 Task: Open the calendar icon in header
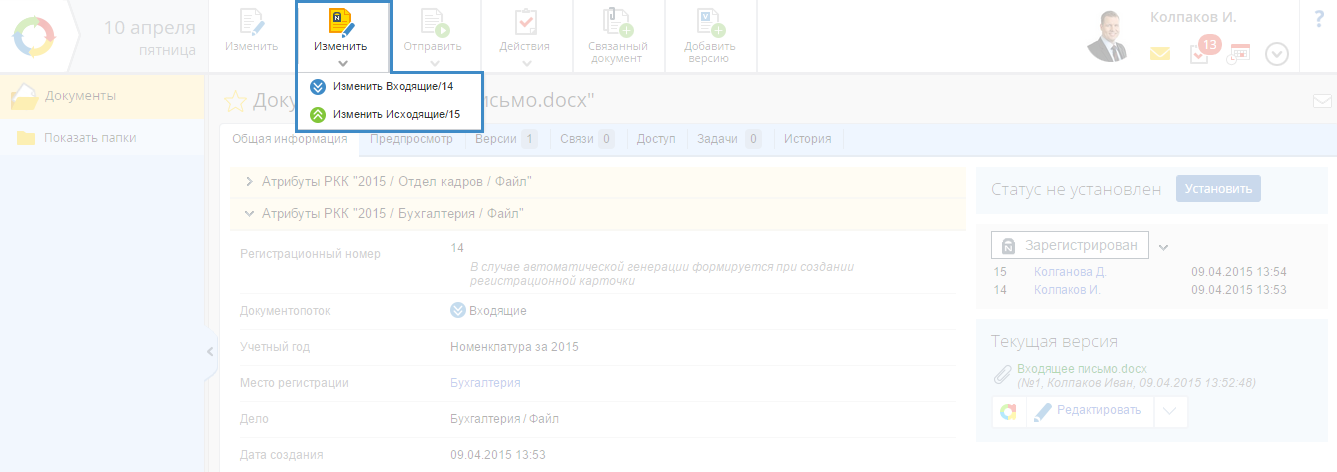click(x=1239, y=54)
